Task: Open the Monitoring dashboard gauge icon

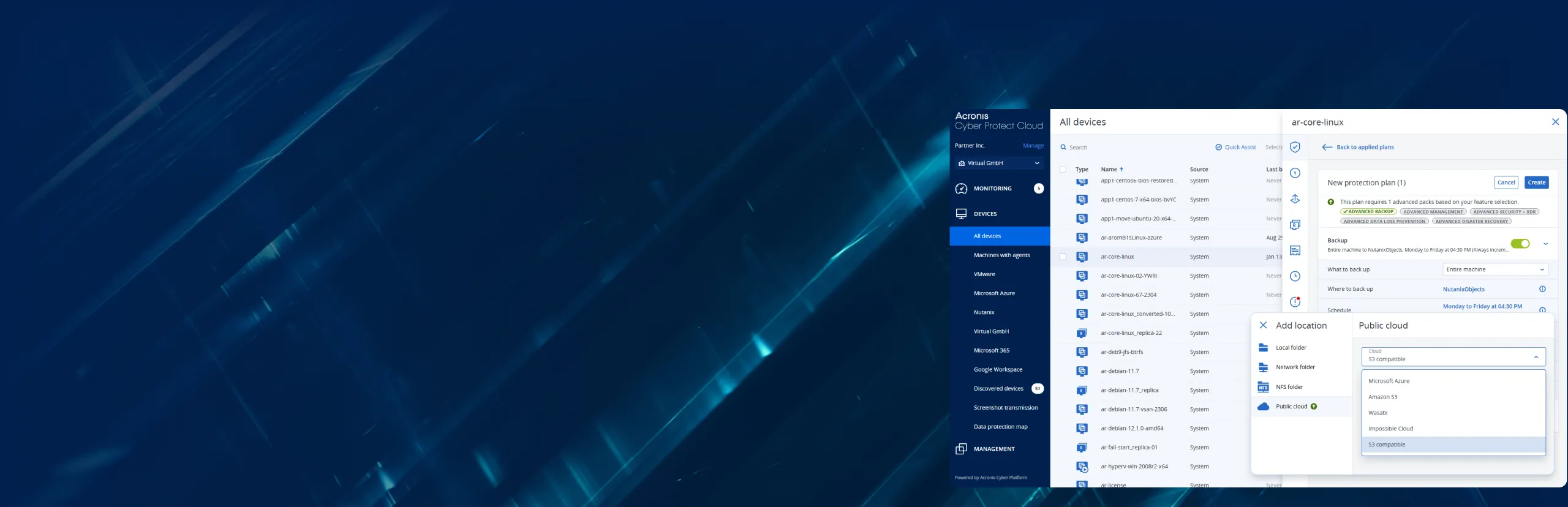Action: pos(961,189)
